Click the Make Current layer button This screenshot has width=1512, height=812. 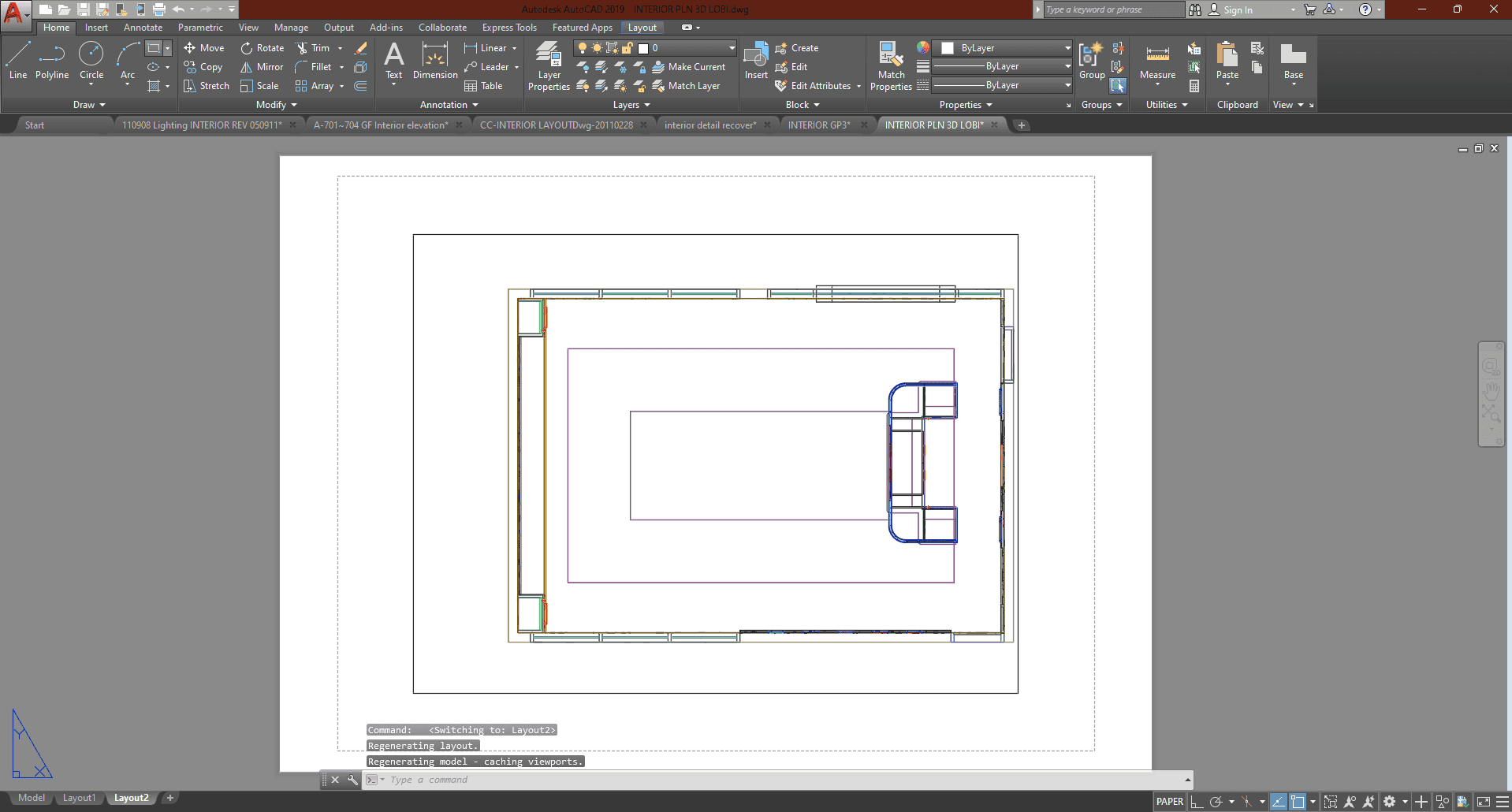[689, 67]
